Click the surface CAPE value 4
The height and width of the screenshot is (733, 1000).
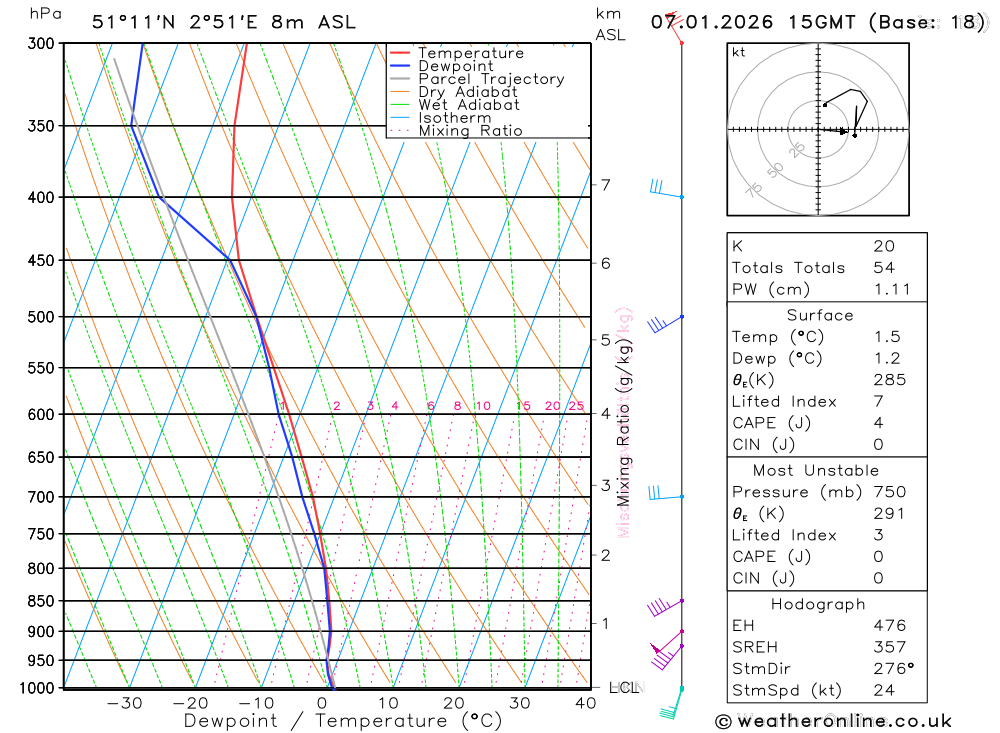(879, 423)
